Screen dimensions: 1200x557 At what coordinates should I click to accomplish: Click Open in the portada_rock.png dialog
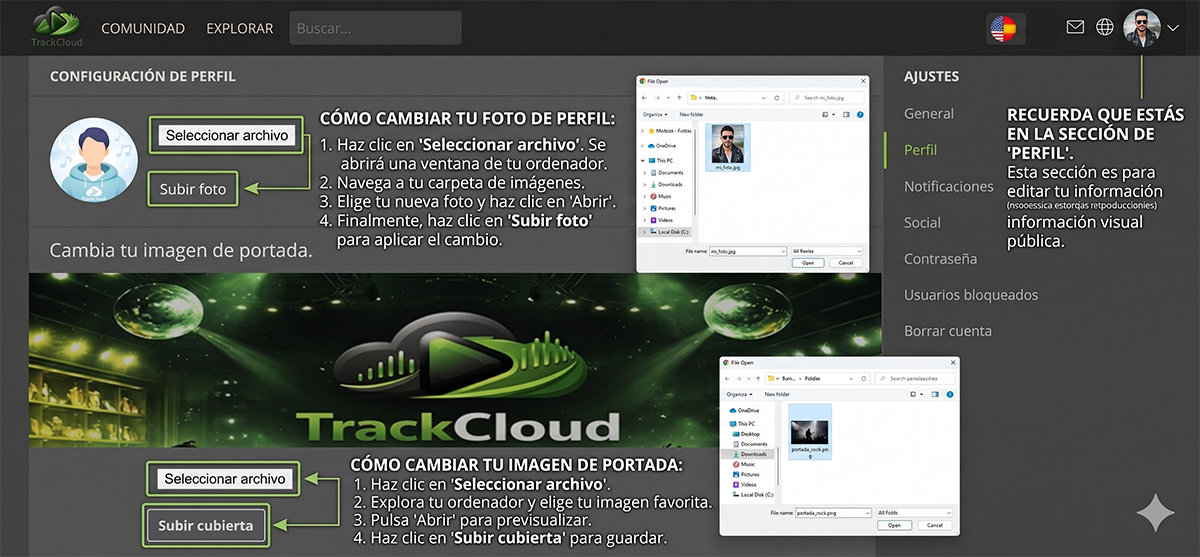coord(894,525)
